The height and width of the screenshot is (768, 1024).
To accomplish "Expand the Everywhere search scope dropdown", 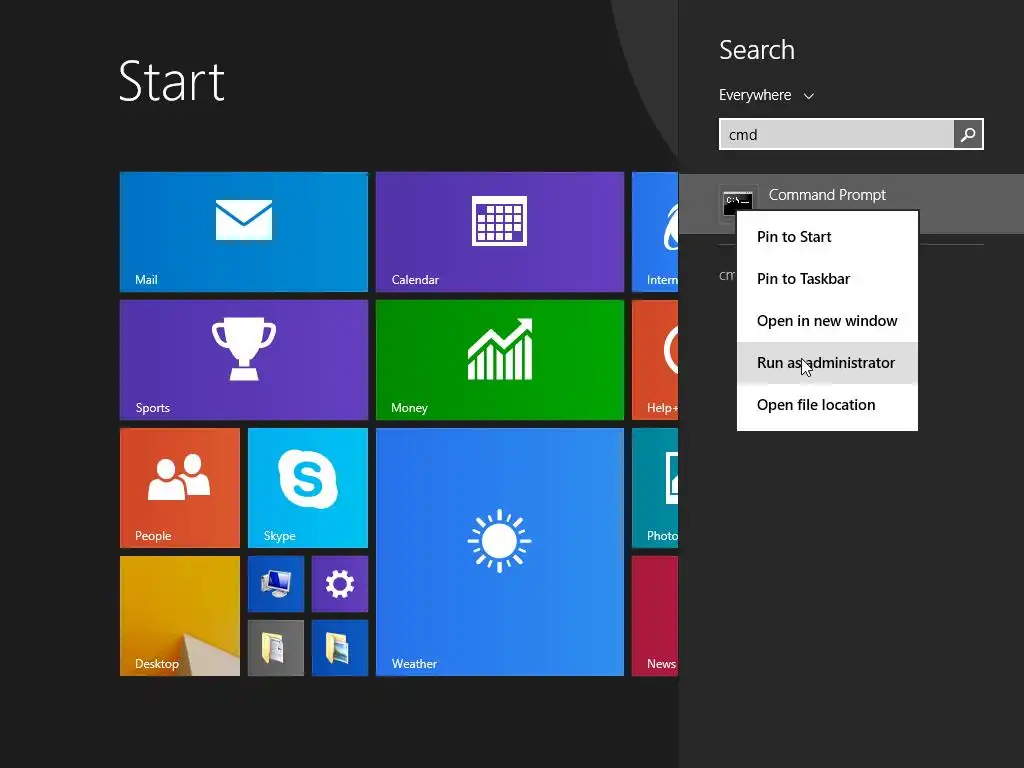I will pyautogui.click(x=766, y=95).
